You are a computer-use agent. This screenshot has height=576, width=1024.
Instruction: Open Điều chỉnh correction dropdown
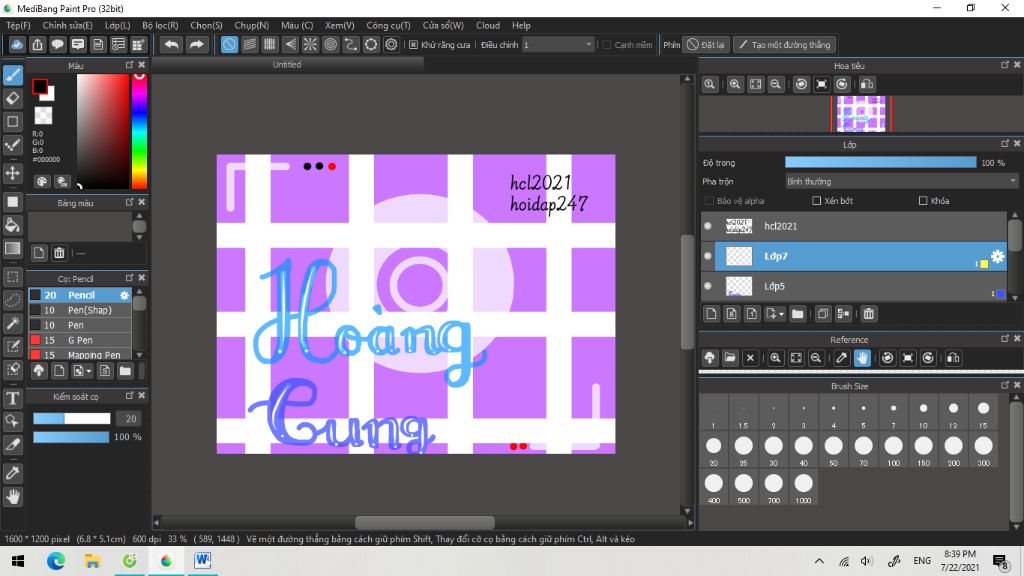pyautogui.click(x=558, y=44)
